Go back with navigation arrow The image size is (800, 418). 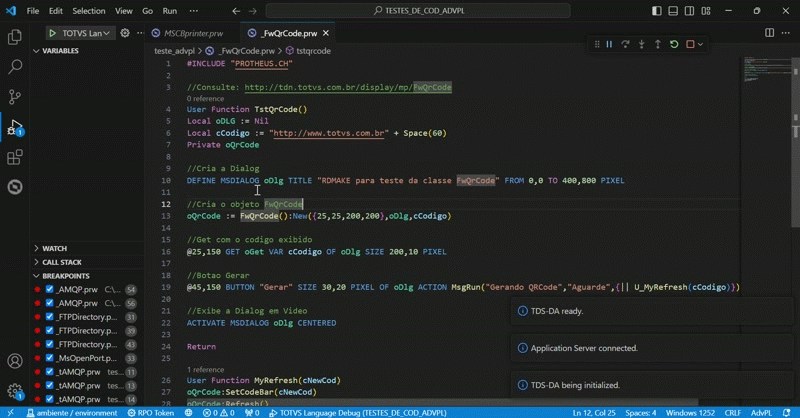tap(236, 11)
